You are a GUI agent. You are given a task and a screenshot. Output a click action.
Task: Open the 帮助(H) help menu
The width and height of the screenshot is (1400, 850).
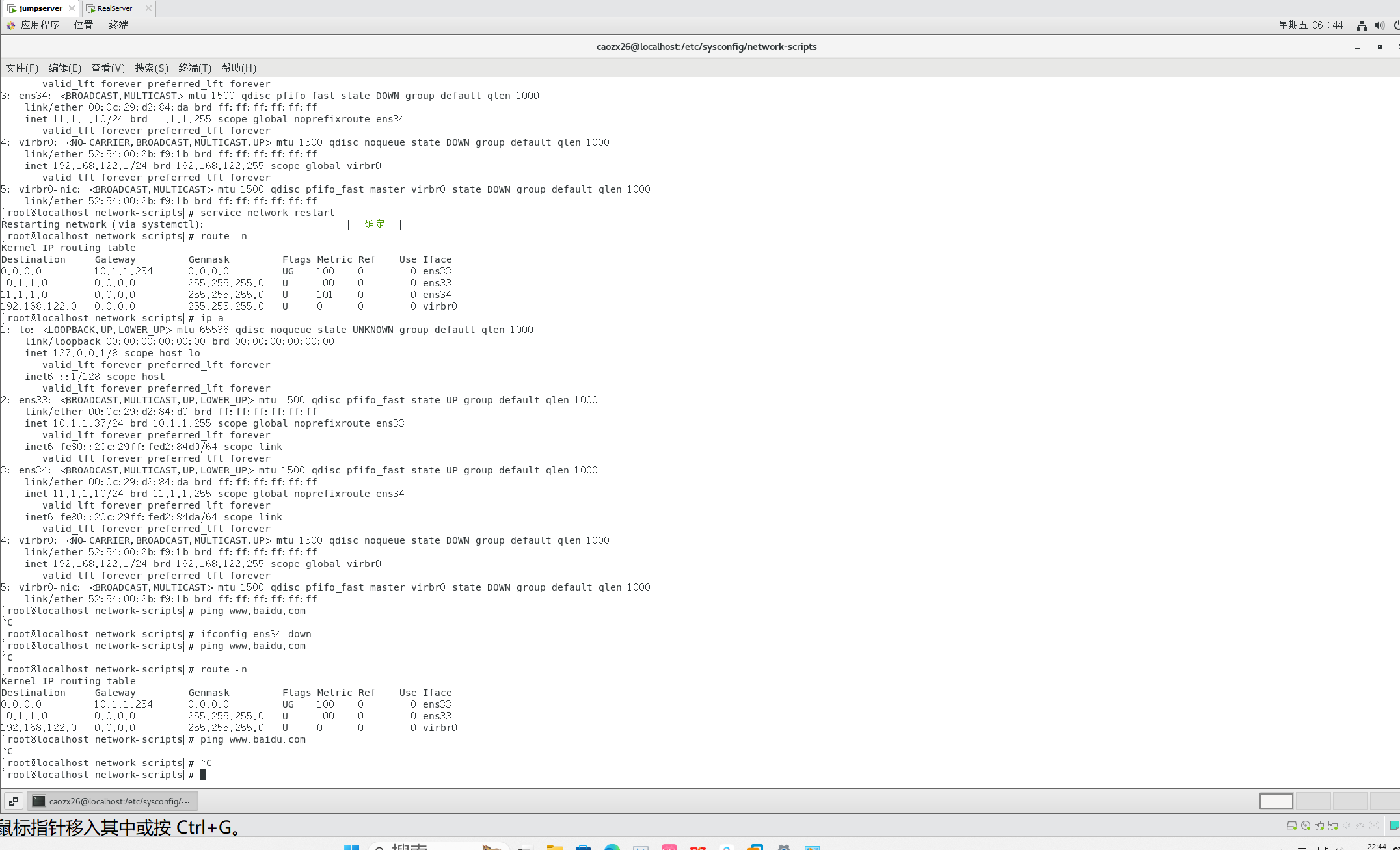point(239,68)
